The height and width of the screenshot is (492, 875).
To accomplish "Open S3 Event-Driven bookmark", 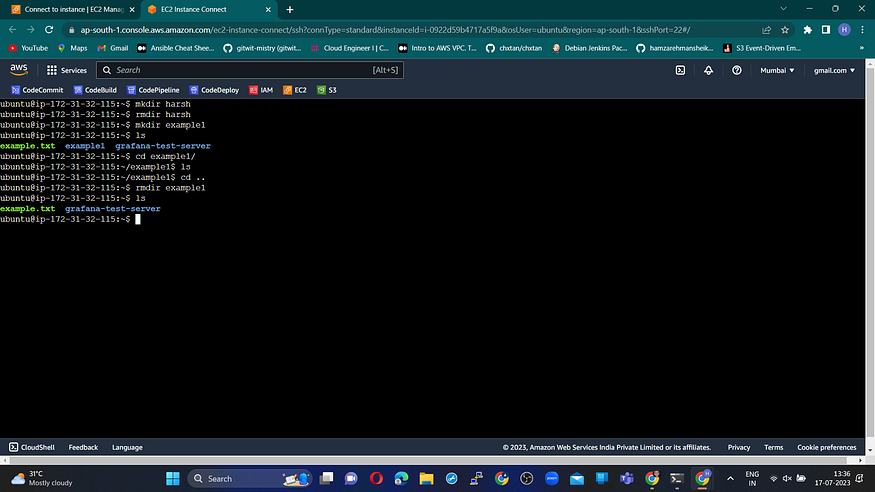I will [x=762, y=48].
